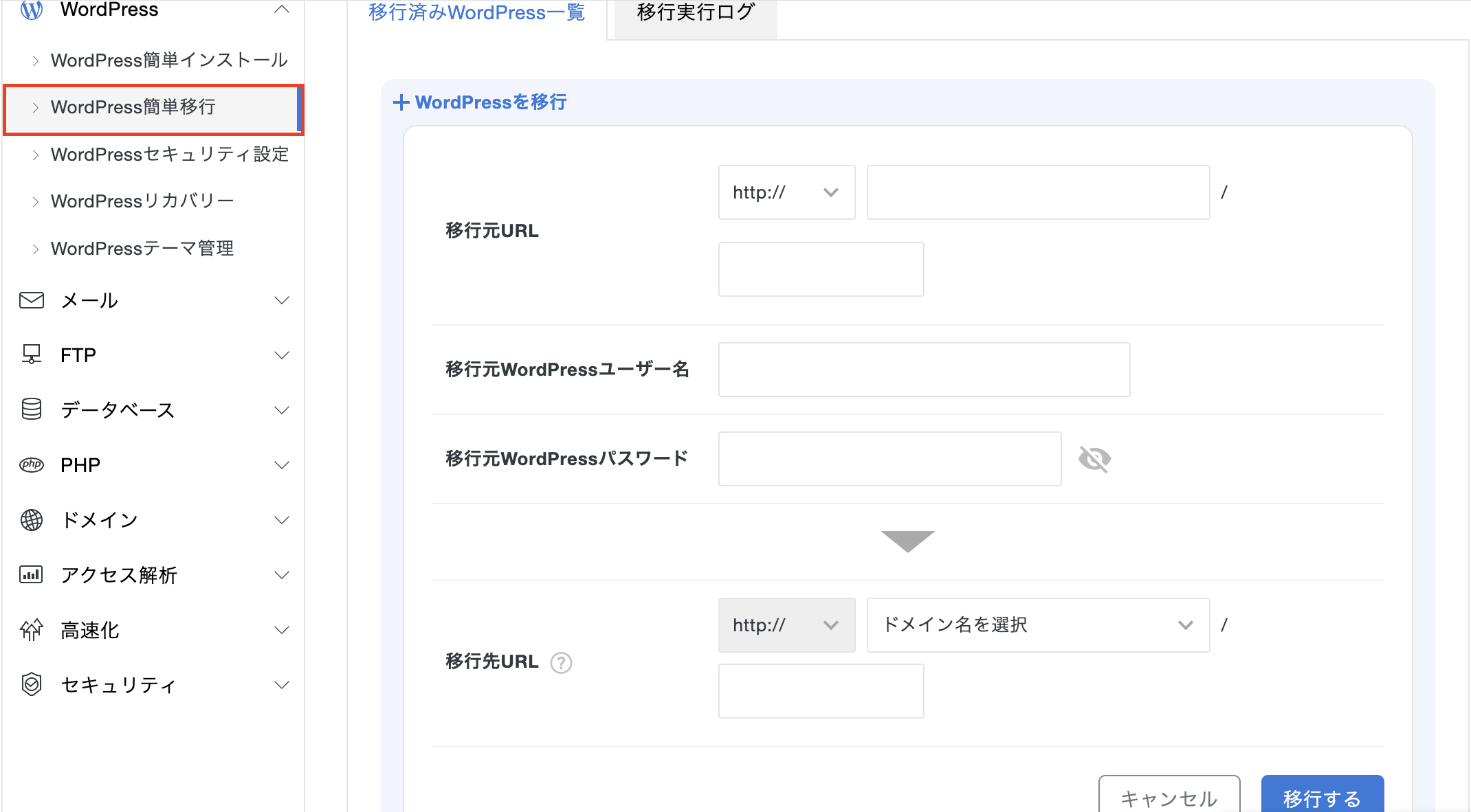Click the 移行先URL path input field

[821, 691]
